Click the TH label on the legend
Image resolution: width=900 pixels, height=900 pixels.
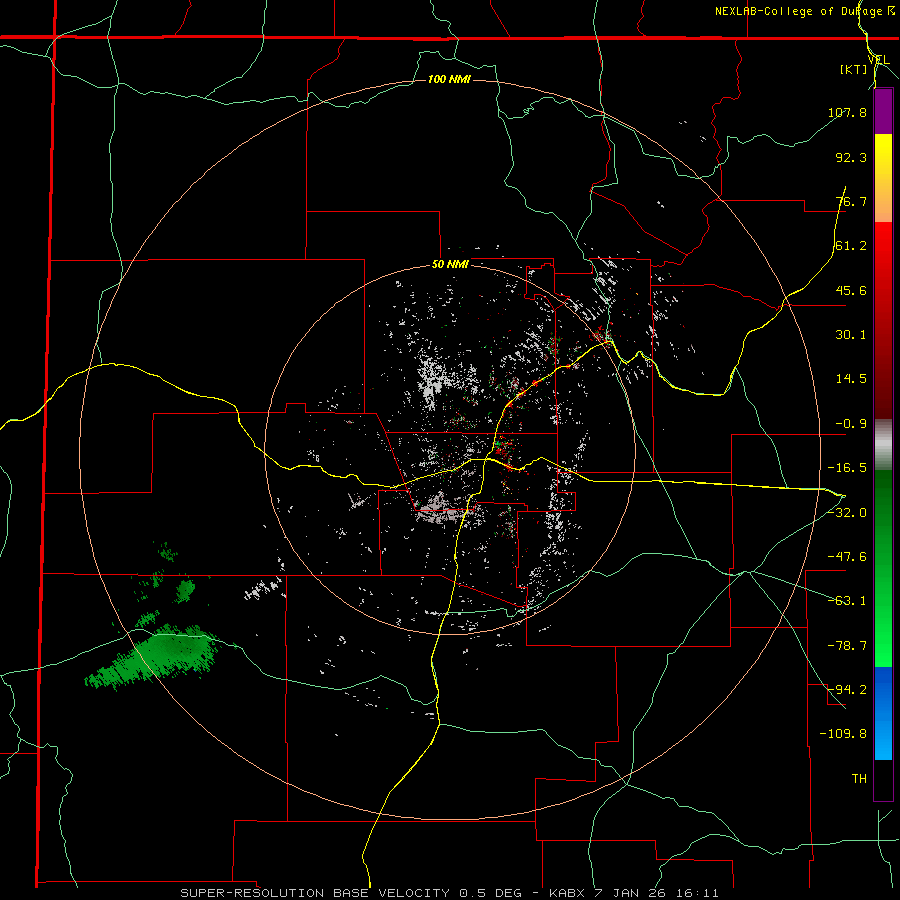[x=859, y=779]
